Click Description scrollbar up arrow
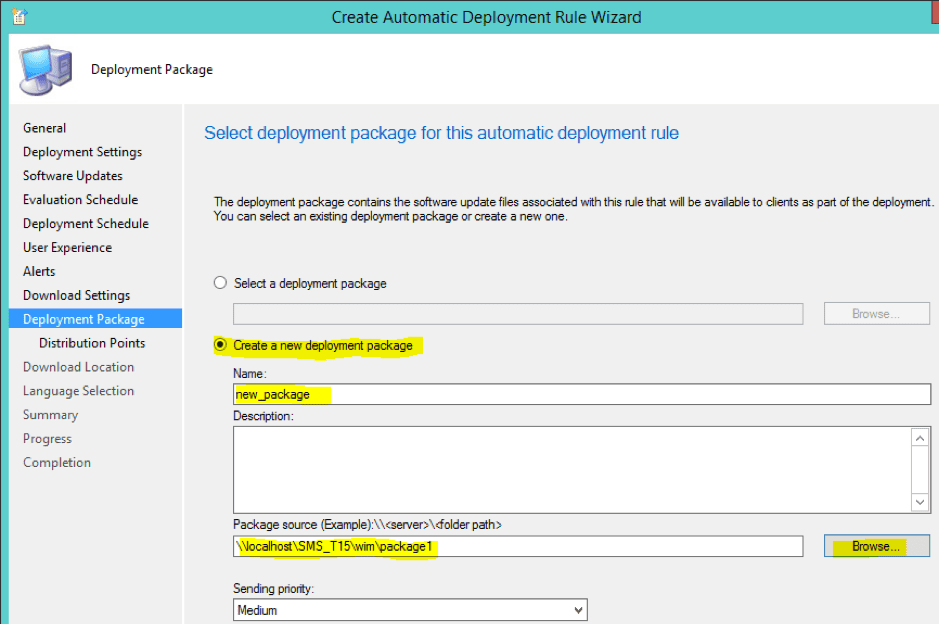Viewport: 939px width, 624px height. [x=920, y=438]
